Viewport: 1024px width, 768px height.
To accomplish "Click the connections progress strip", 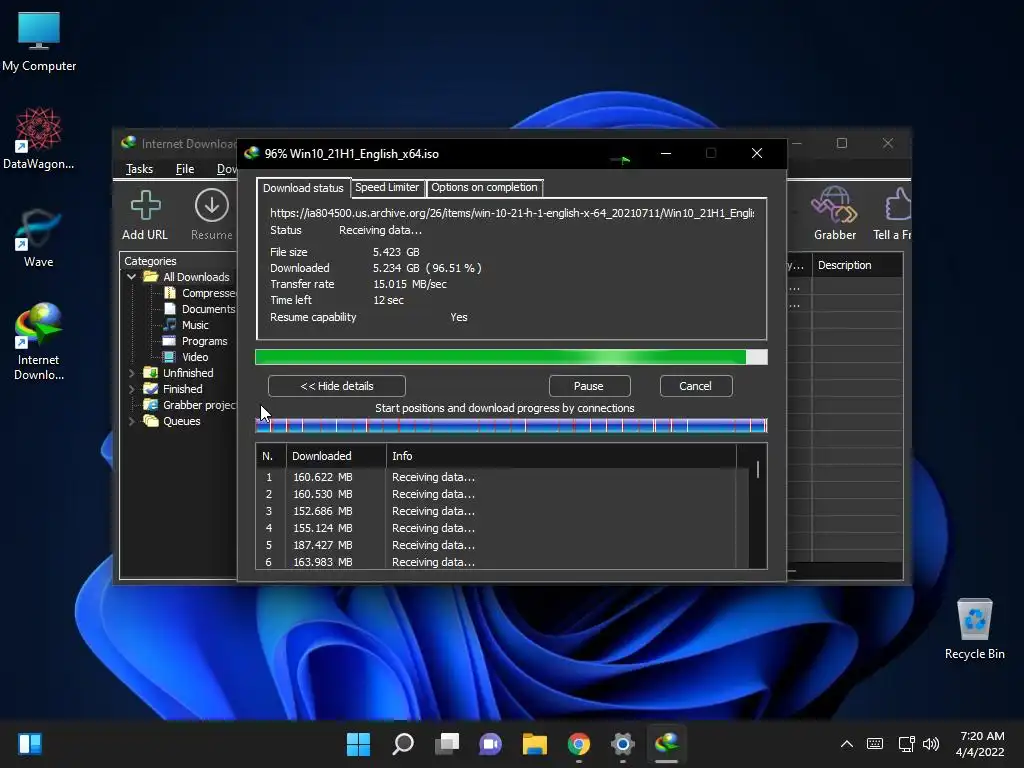I will tap(511, 426).
